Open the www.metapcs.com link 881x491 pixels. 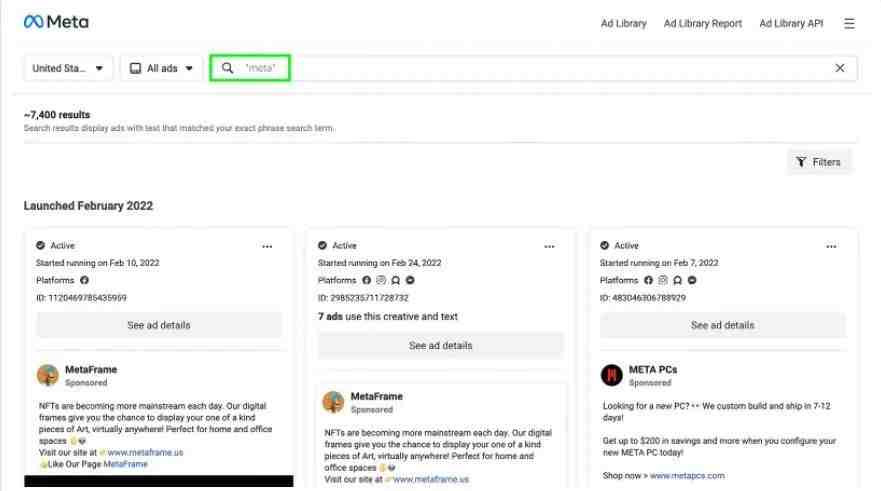pos(687,475)
